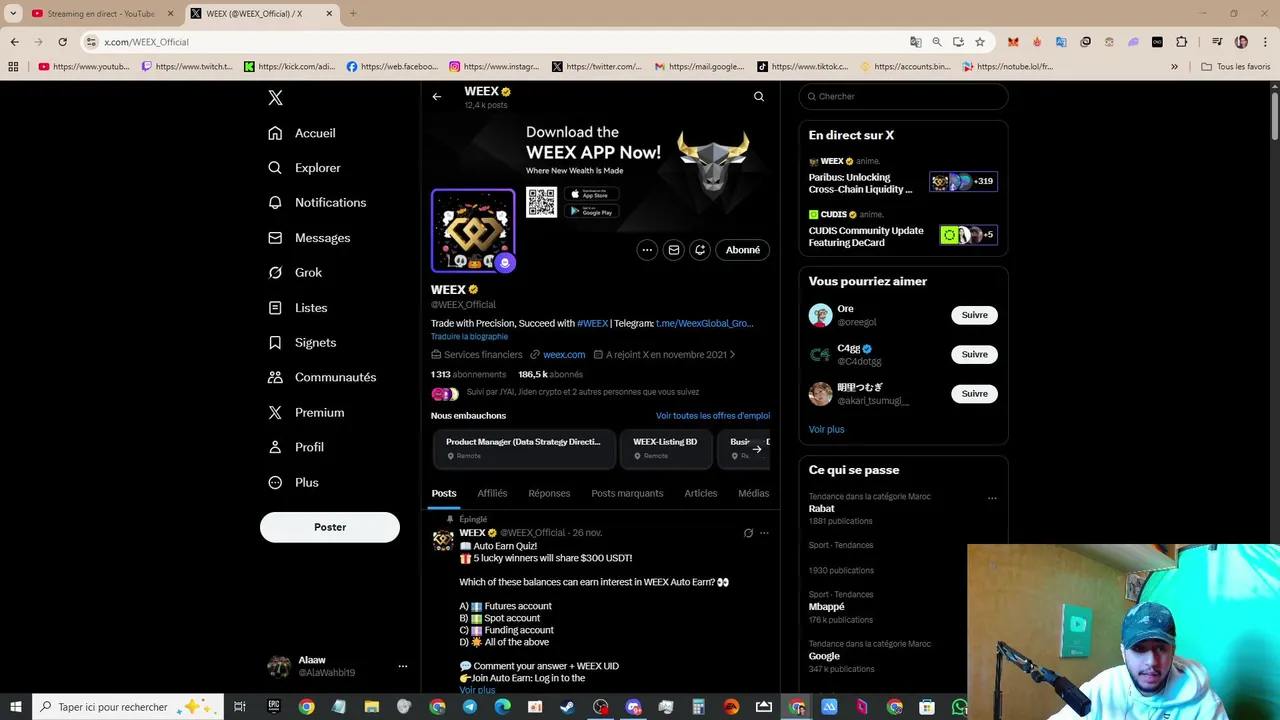
Task: Click the message envelope icon on profile
Action: [x=674, y=250]
